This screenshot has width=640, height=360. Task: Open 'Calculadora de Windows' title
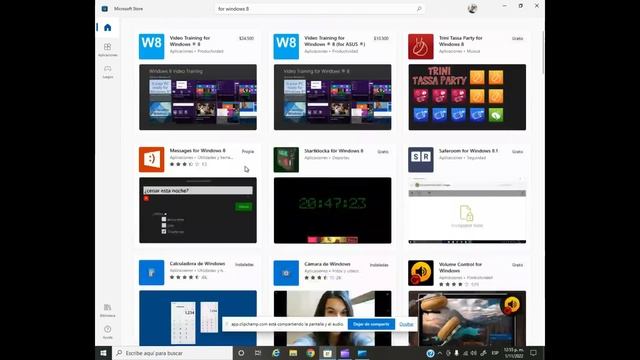pyautogui.click(x=197, y=264)
